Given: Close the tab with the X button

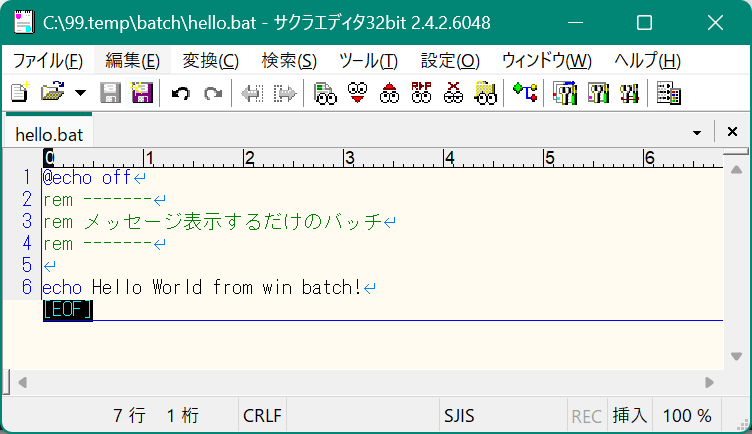Looking at the screenshot, I should (731, 133).
